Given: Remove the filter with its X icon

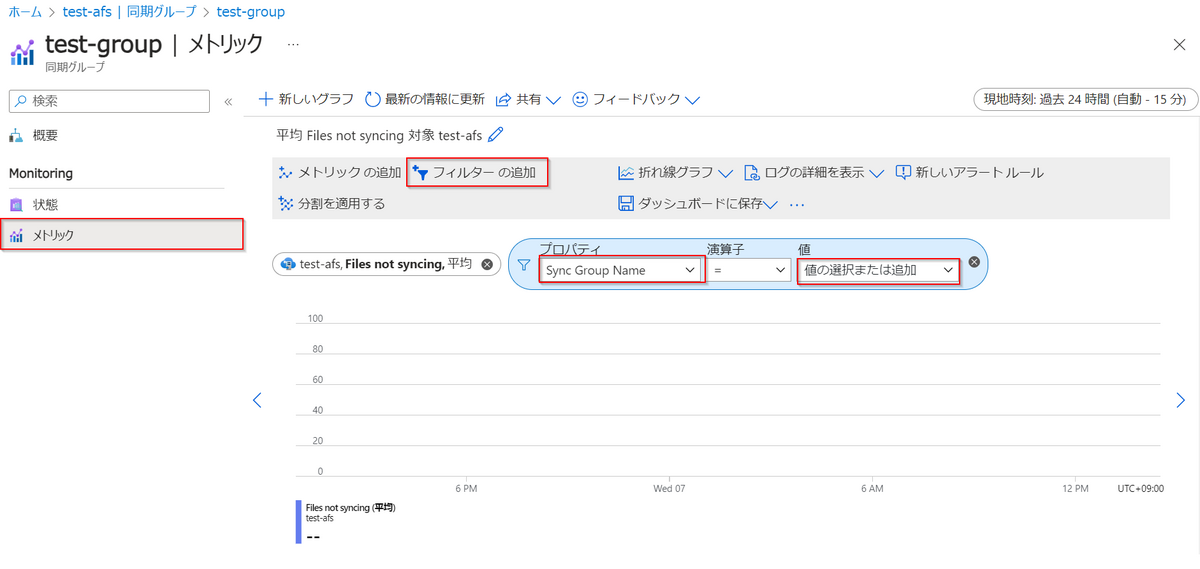Looking at the screenshot, I should [973, 263].
